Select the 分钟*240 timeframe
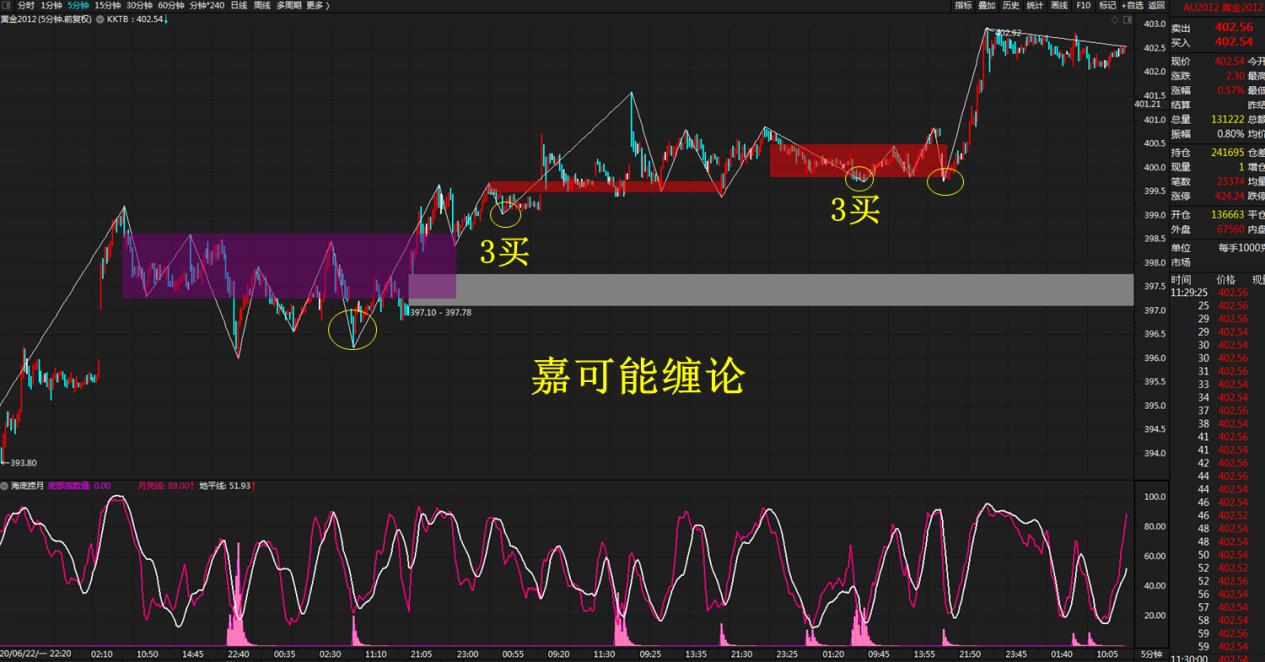Viewport: 1265px width, 662px height. [x=207, y=5]
